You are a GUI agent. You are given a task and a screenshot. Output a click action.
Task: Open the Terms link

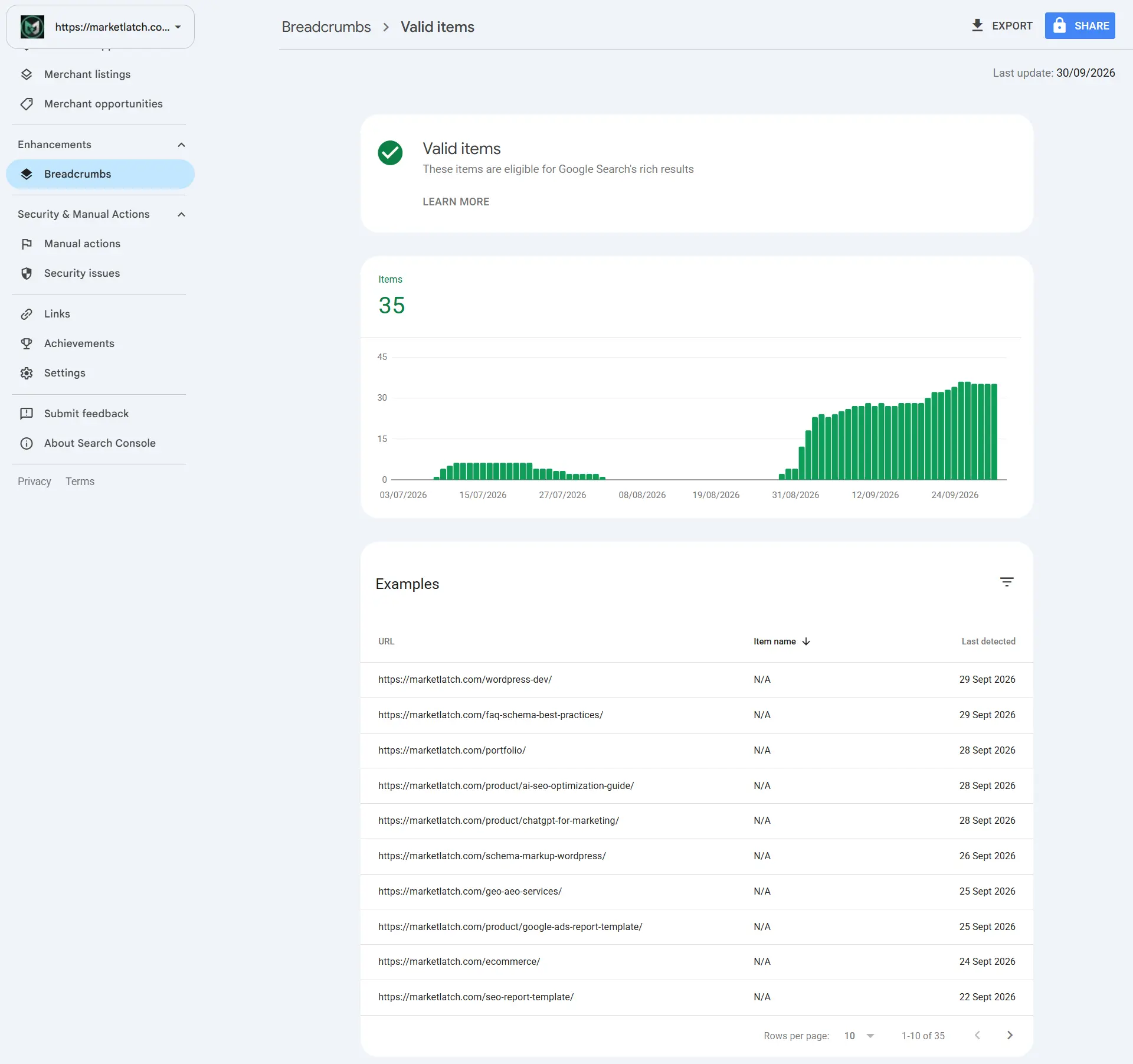point(80,482)
